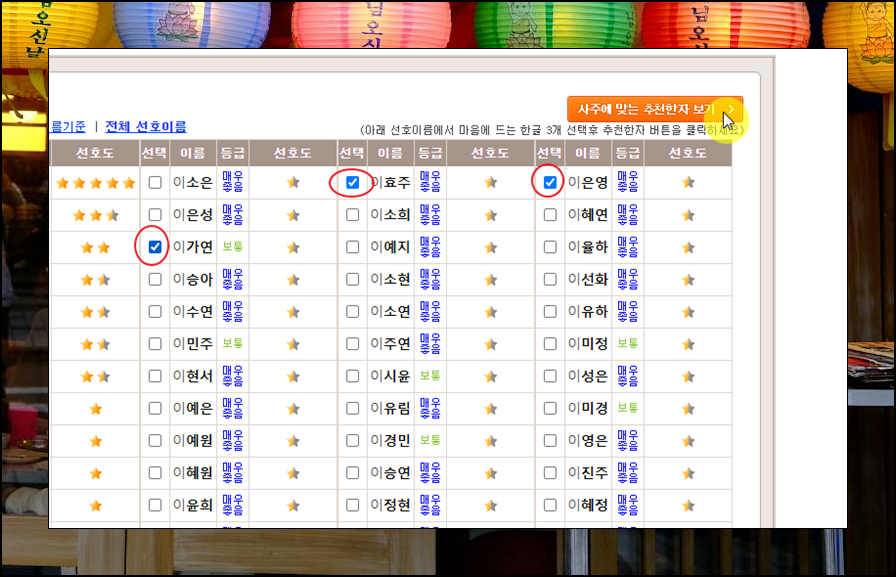Image resolution: width=896 pixels, height=577 pixels.
Task: Check the box for 이은성
Action: point(155,215)
